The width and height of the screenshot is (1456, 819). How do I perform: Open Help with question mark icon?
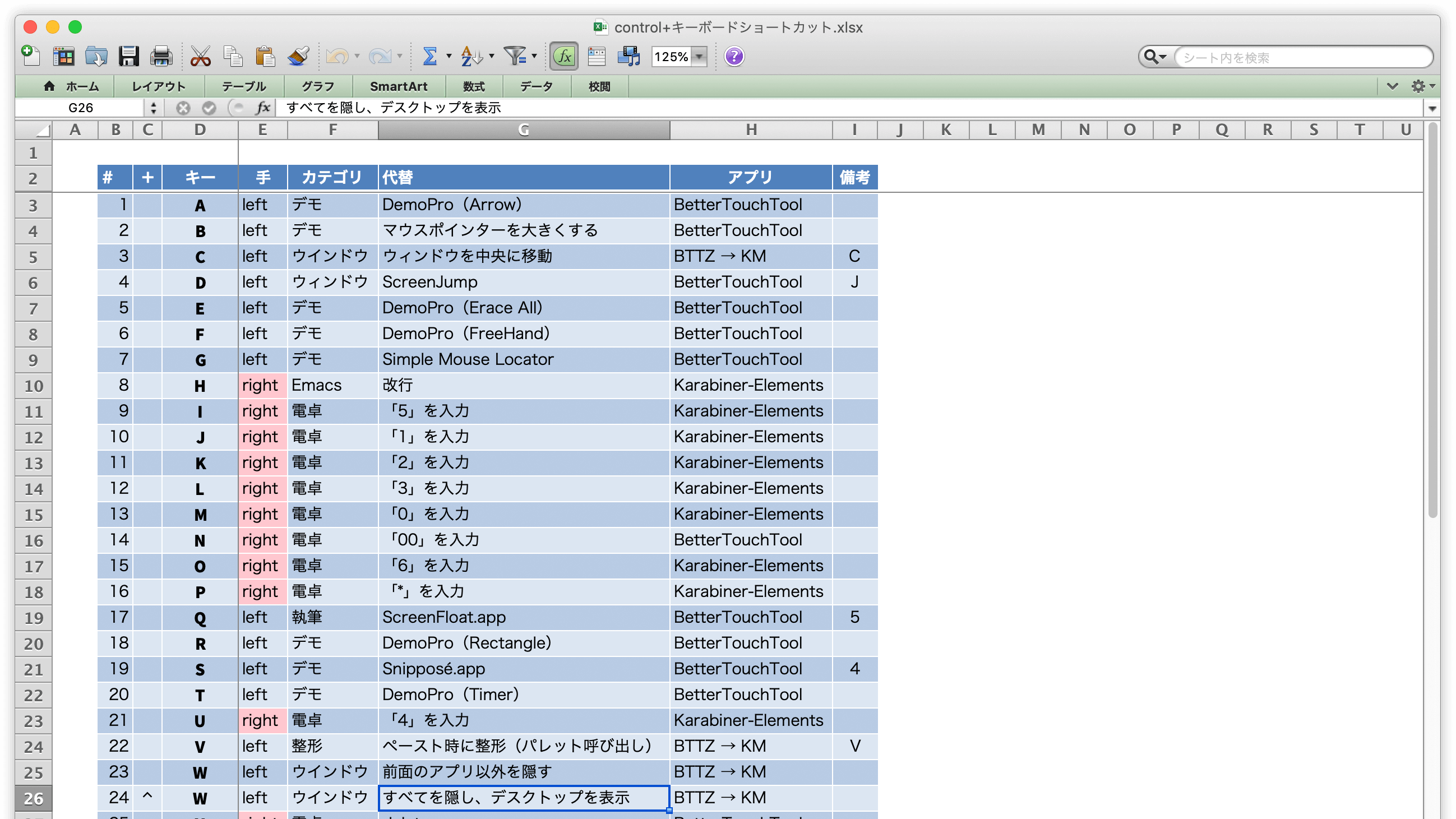tap(734, 56)
